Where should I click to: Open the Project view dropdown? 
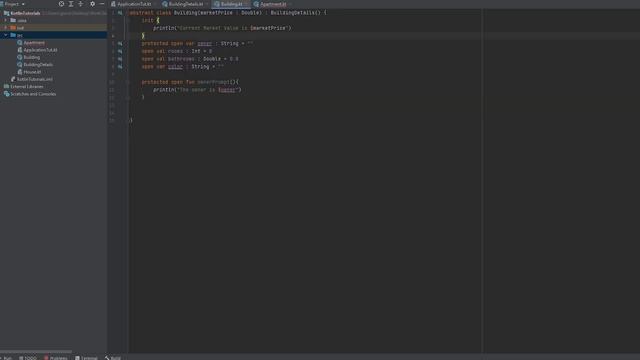pos(14,4)
